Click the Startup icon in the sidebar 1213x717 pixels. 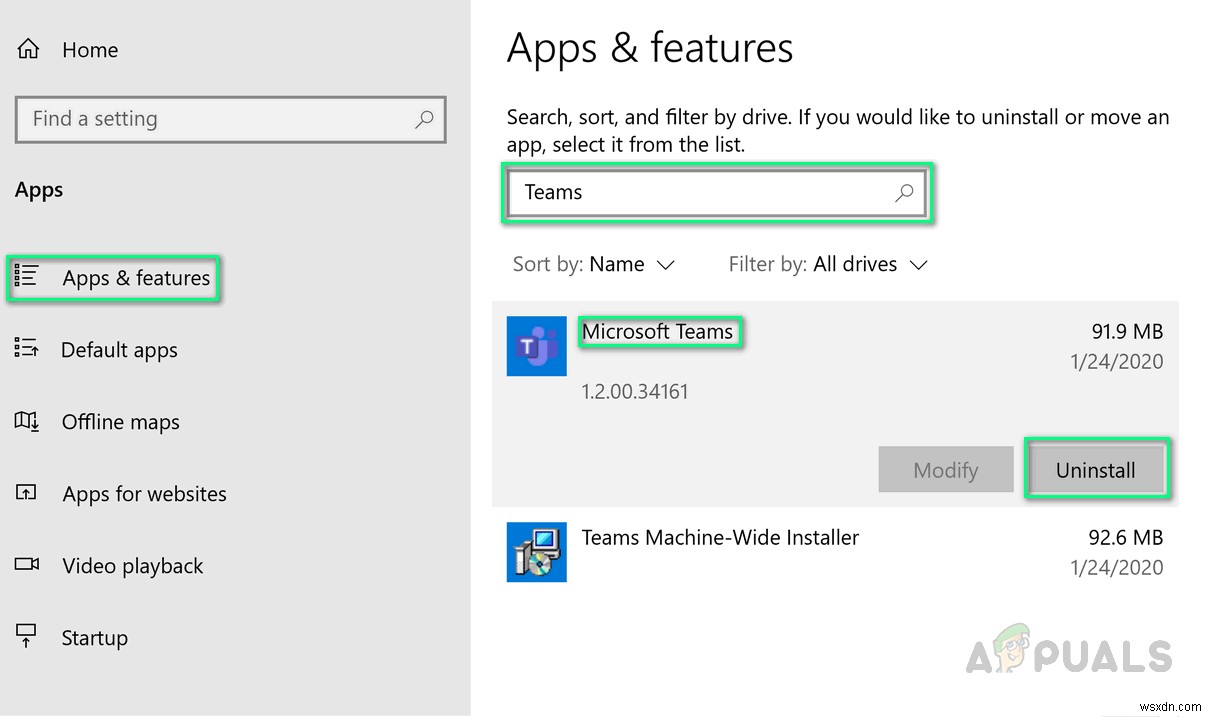[x=27, y=636]
